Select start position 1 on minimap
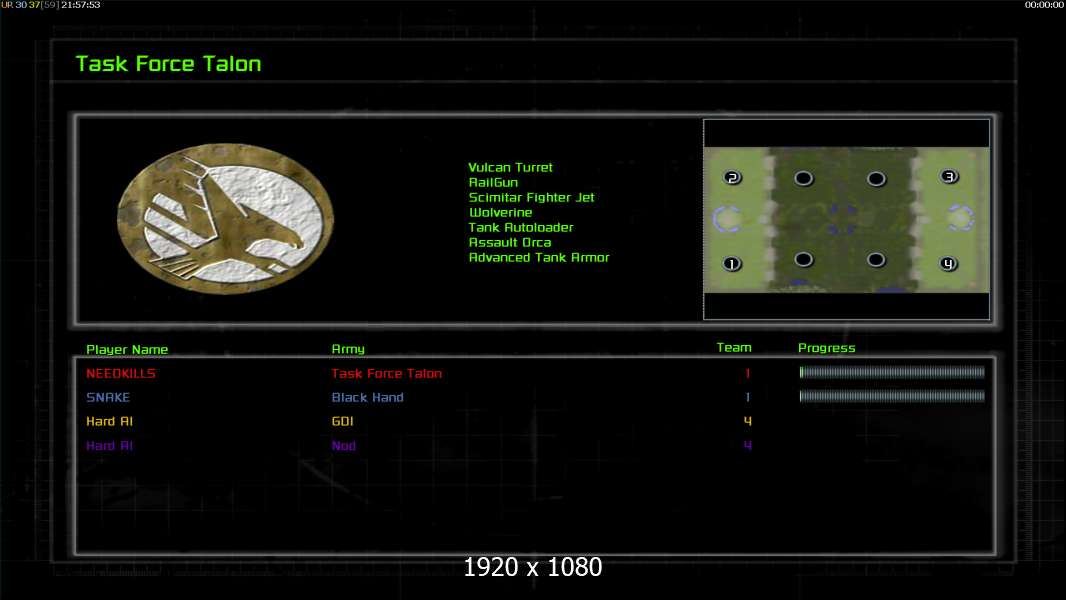The height and width of the screenshot is (600, 1066). pyautogui.click(x=732, y=264)
